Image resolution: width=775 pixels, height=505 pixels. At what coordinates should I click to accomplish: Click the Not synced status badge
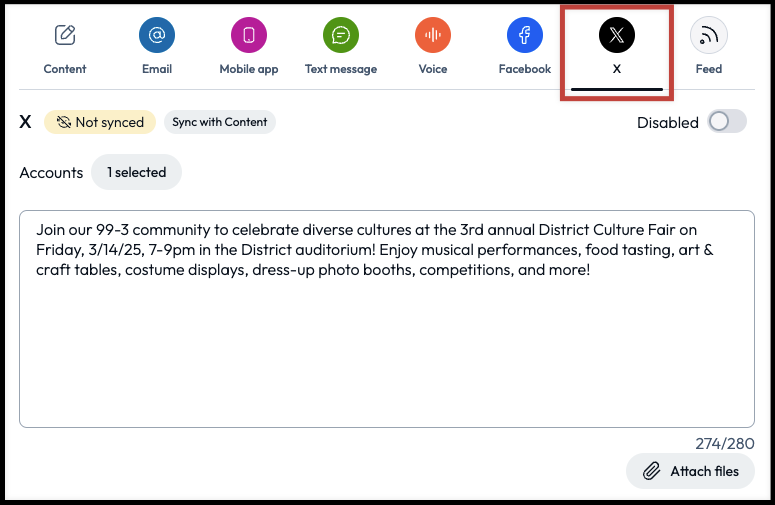100,122
